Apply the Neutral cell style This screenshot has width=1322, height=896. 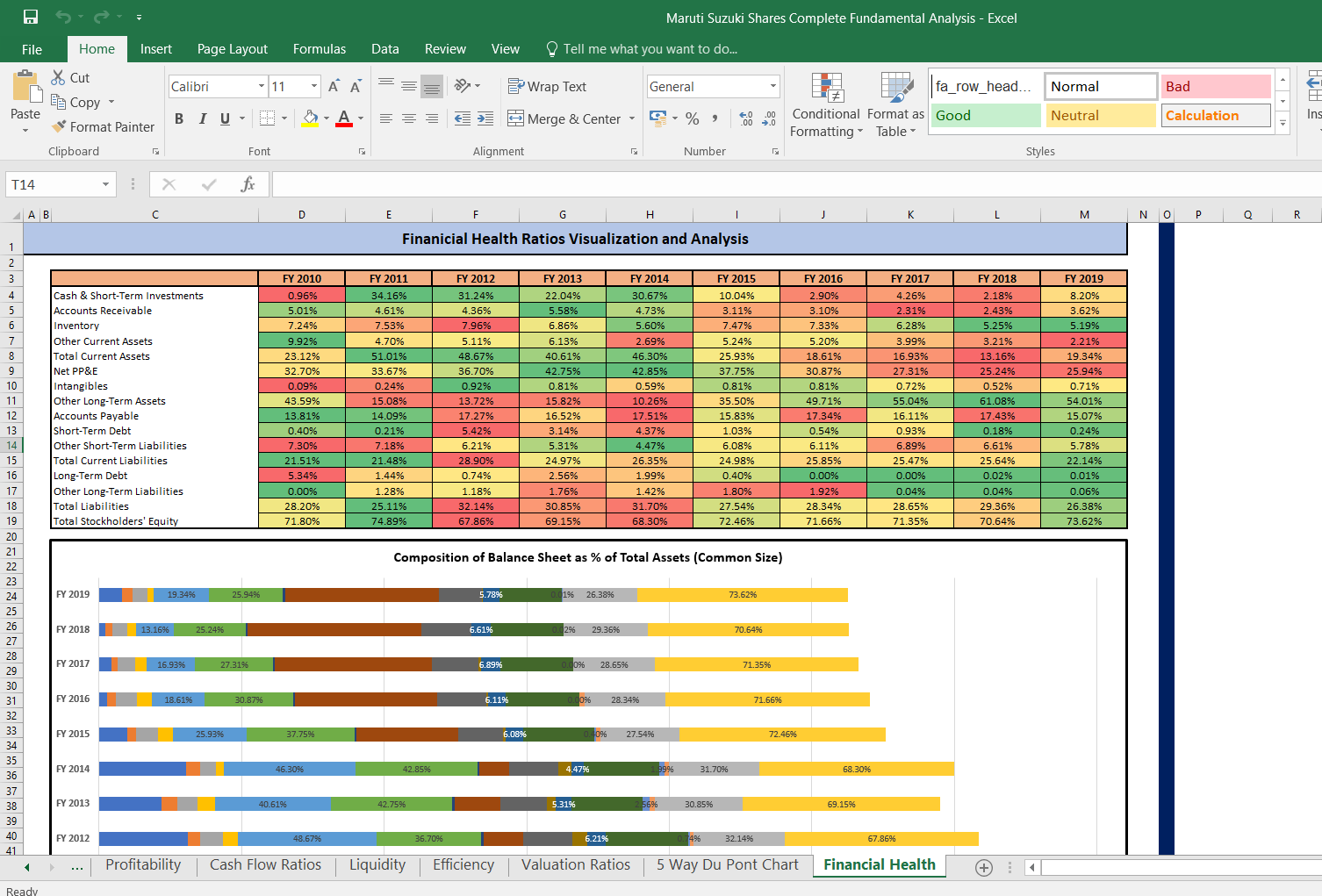click(1101, 115)
